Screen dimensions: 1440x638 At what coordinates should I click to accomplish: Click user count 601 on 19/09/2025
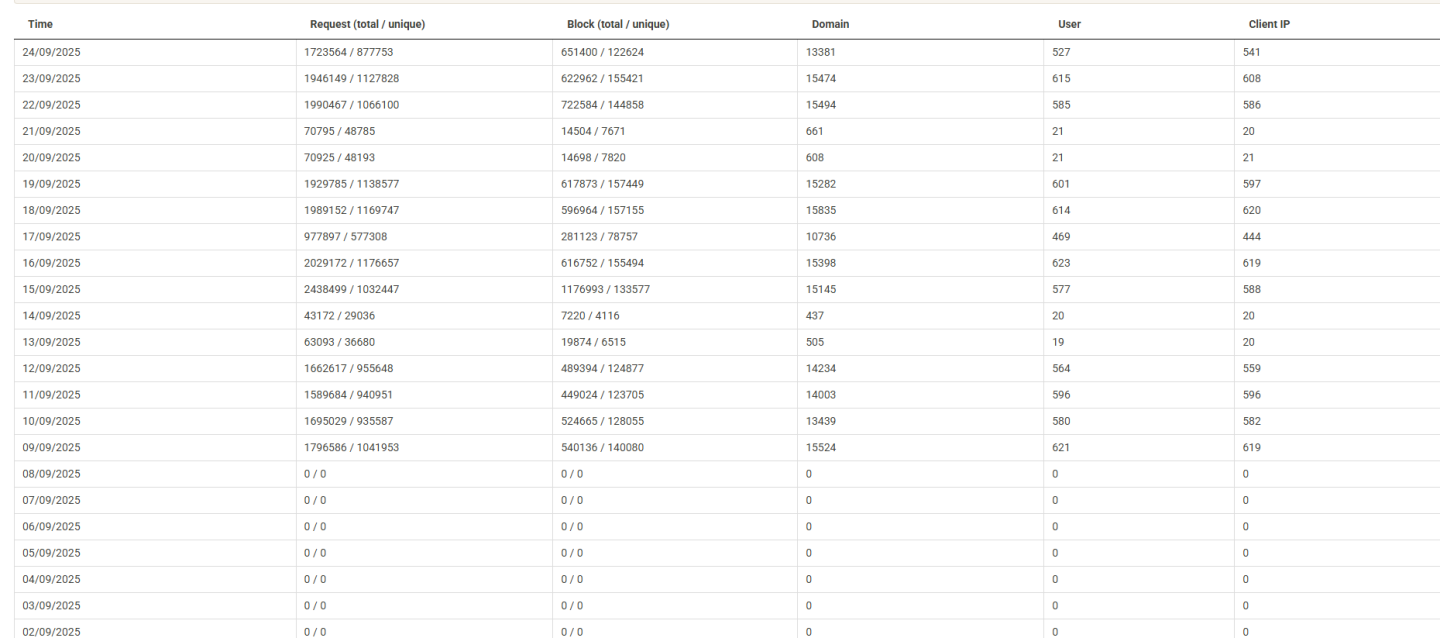pos(1061,184)
